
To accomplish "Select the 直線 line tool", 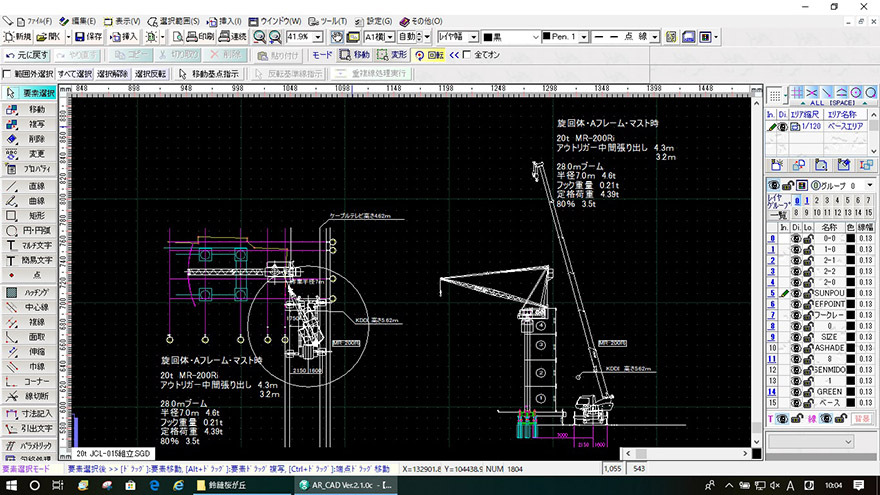I will (29, 186).
